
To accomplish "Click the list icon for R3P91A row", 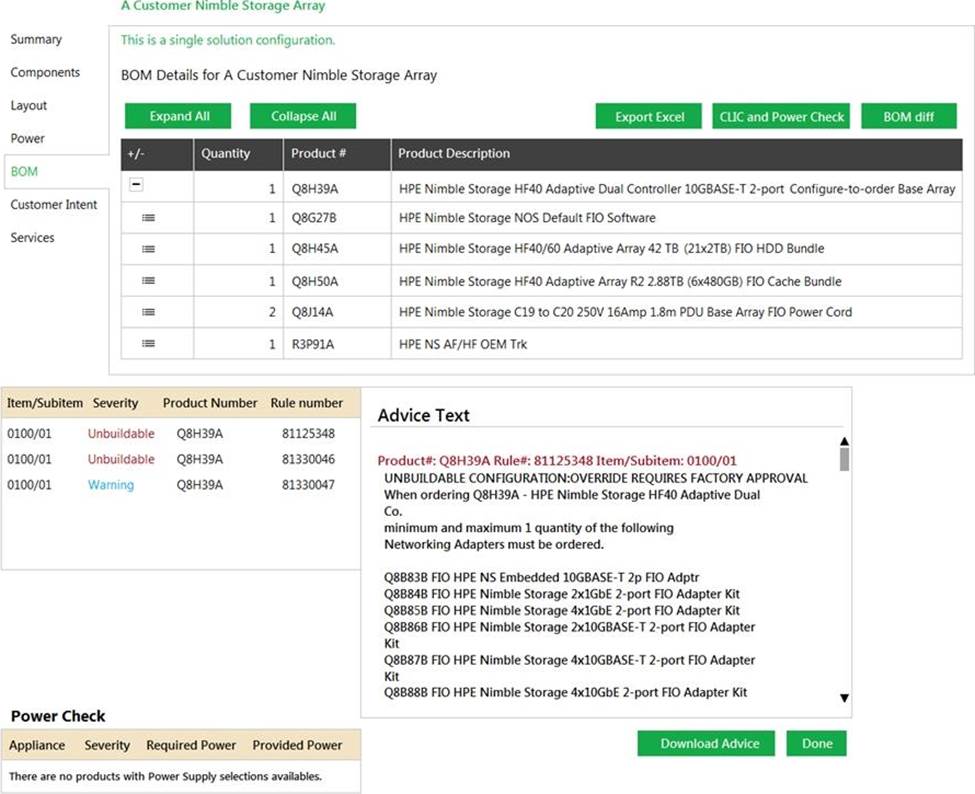I will (148, 344).
